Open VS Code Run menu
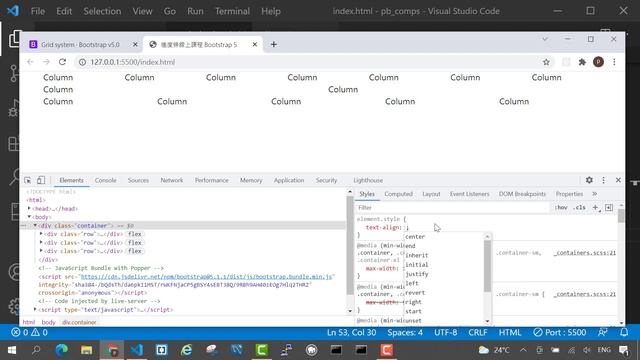This screenshot has width=640, height=360. [x=195, y=11]
